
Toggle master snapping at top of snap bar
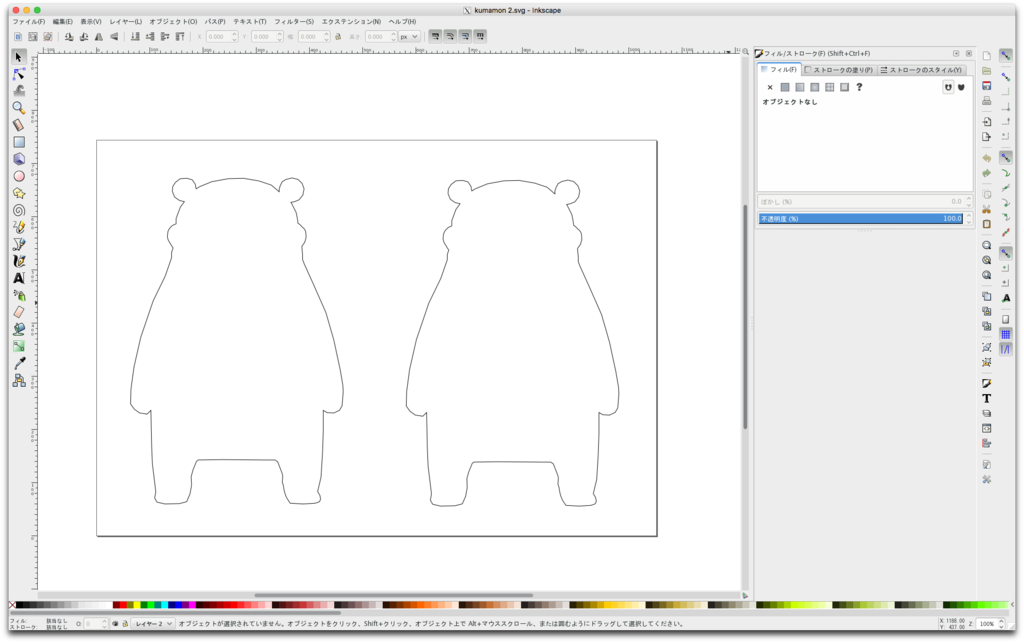[x=1006, y=56]
